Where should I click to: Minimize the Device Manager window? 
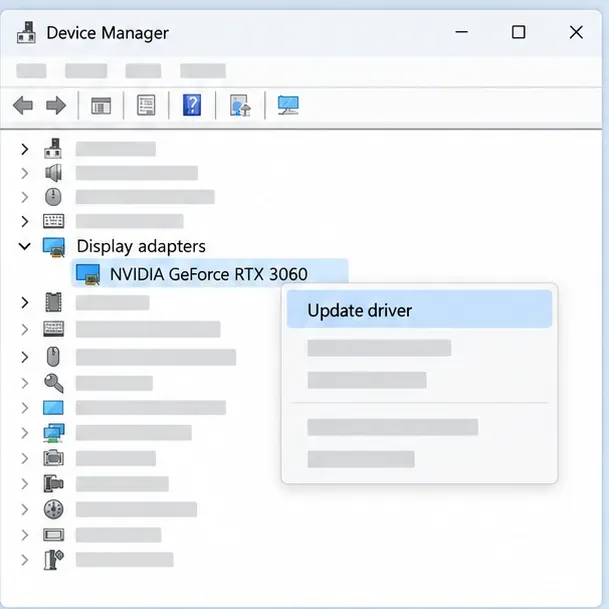461,32
